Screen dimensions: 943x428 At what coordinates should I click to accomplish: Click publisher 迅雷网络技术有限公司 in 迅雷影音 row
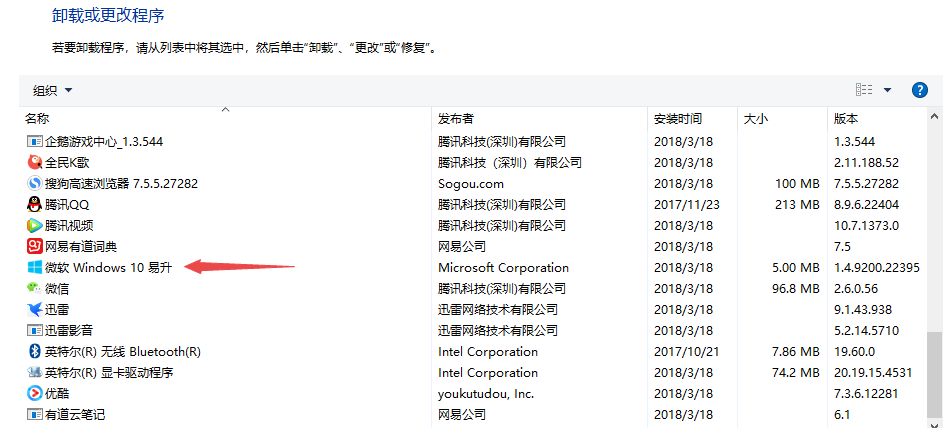tap(498, 331)
